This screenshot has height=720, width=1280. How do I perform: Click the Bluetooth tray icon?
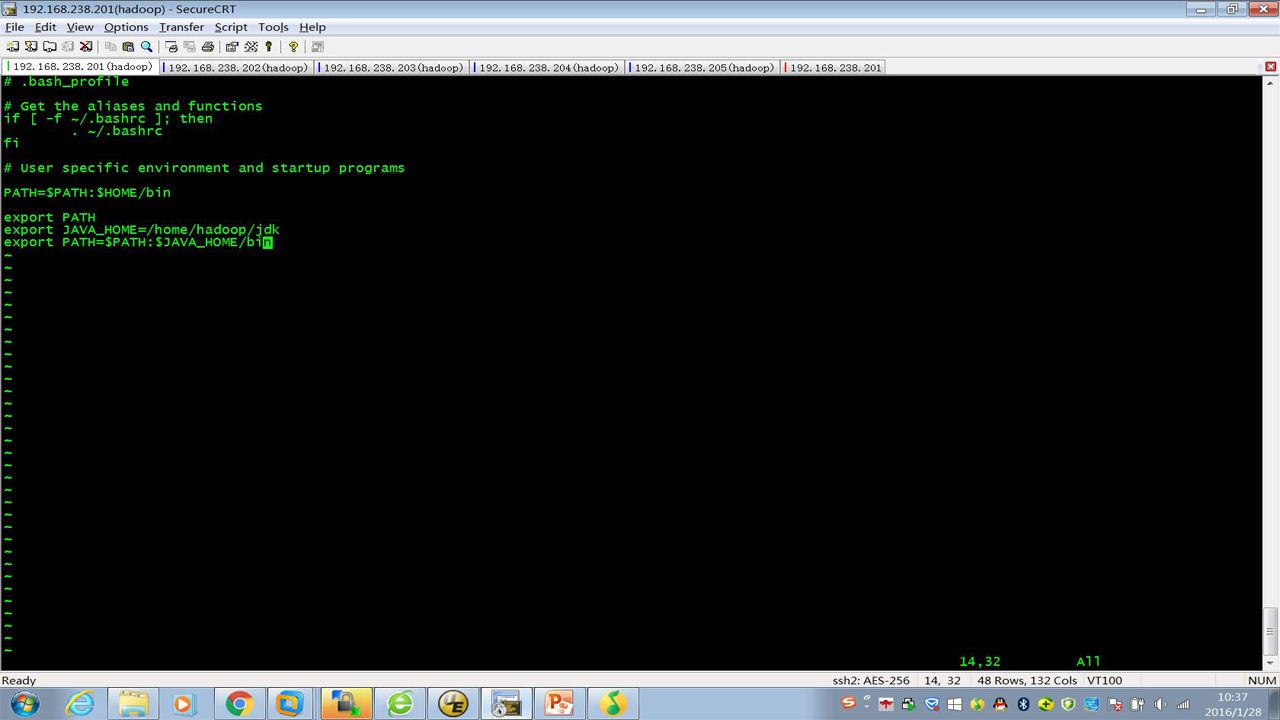(x=1023, y=704)
